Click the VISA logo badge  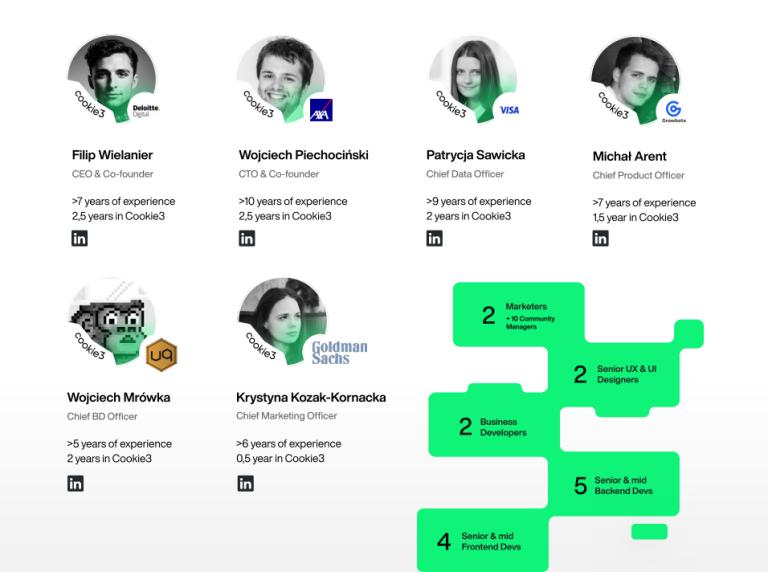tap(508, 110)
